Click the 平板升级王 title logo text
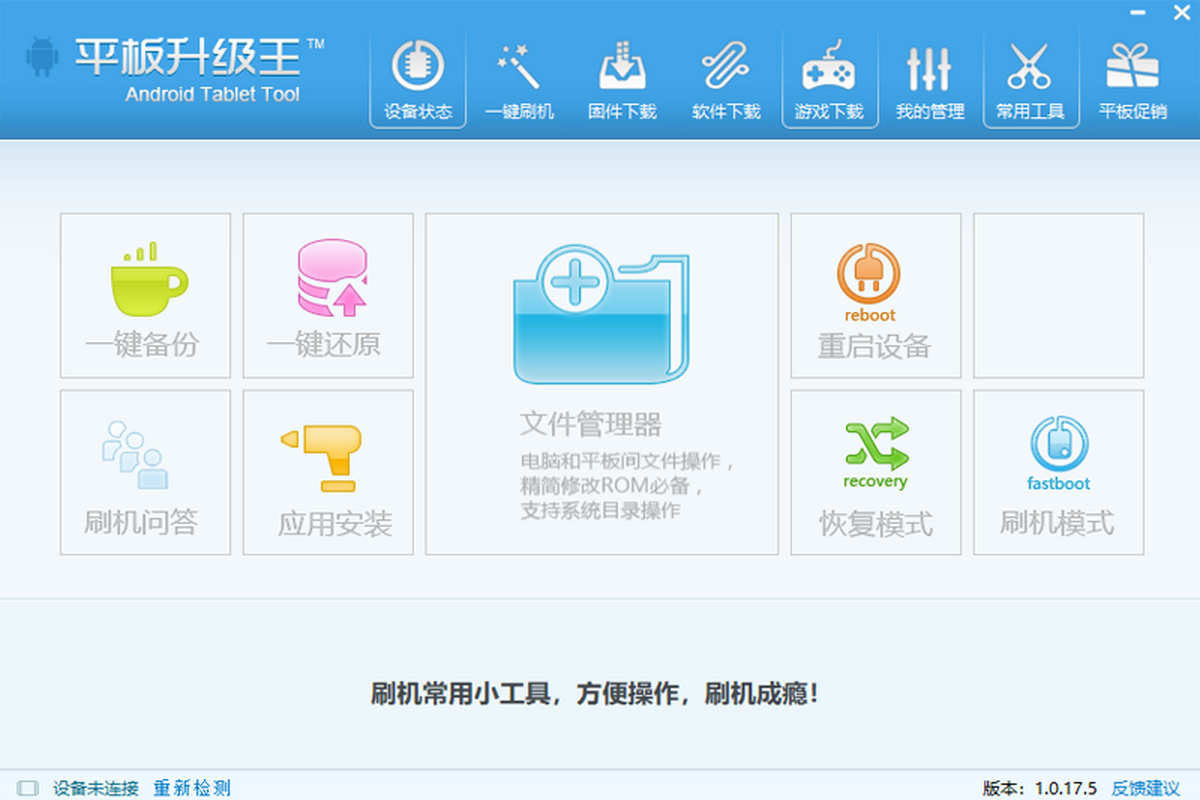1200x800 pixels. pyautogui.click(x=188, y=57)
